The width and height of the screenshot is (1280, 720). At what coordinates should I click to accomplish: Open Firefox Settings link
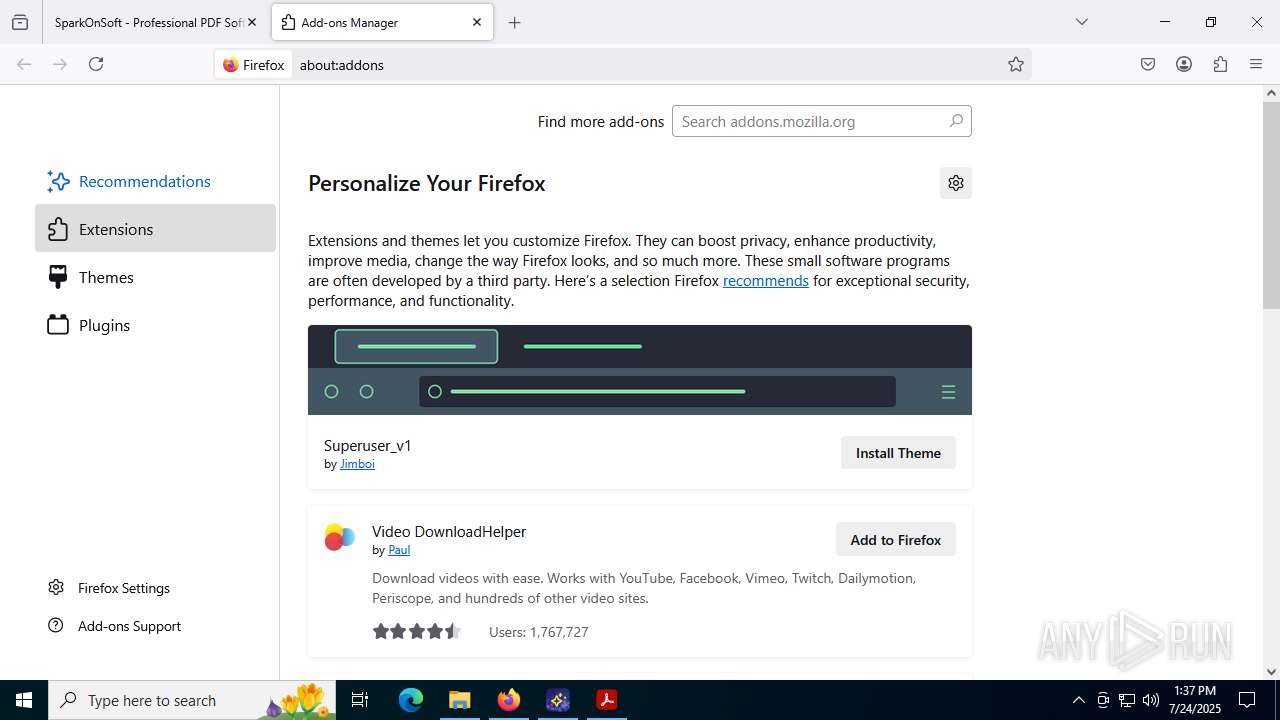click(x=124, y=588)
